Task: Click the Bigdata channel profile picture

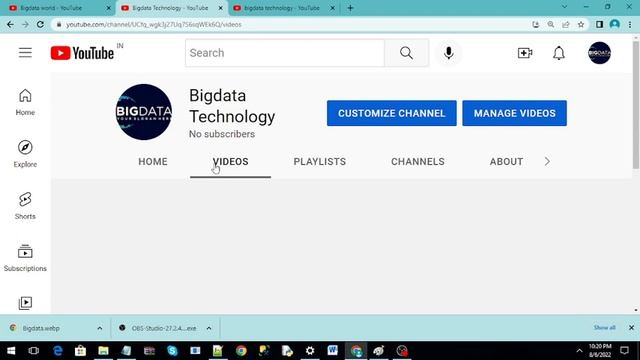Action: [144, 112]
